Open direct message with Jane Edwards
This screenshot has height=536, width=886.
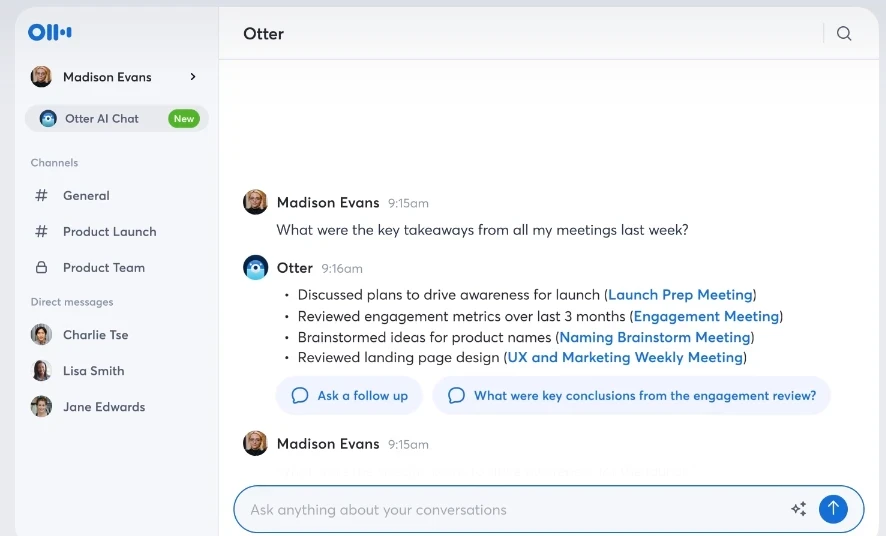tap(103, 407)
